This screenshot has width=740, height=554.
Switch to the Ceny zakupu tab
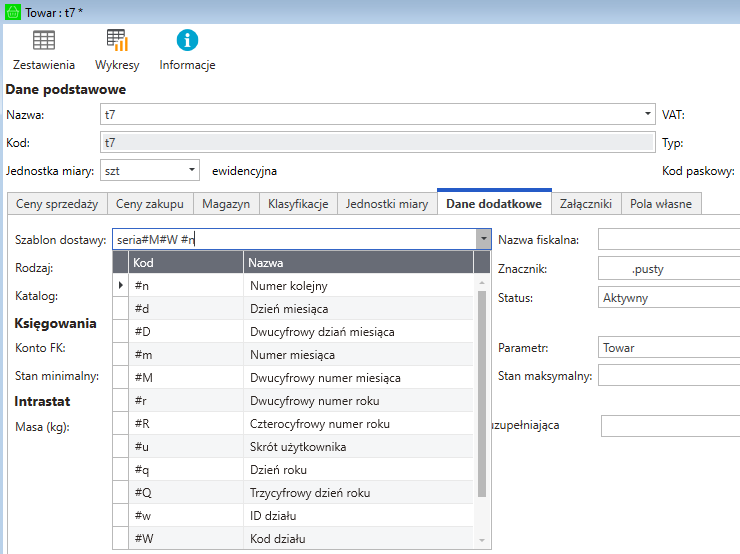tap(149, 204)
